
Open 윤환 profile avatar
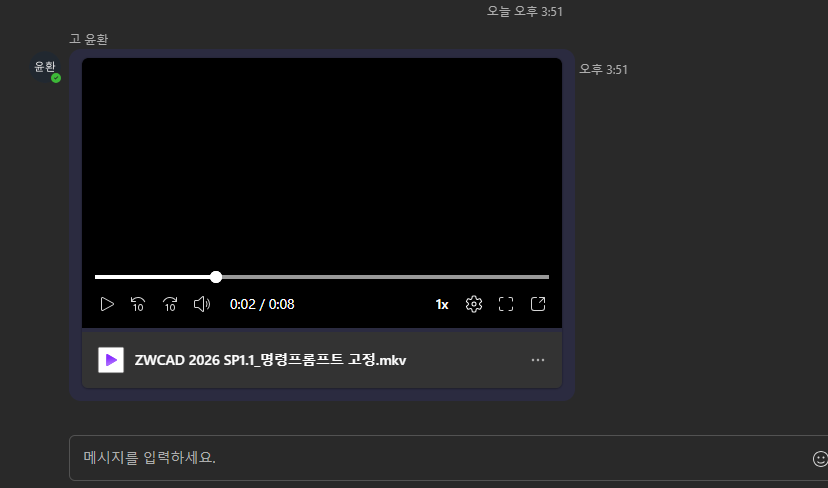45,67
